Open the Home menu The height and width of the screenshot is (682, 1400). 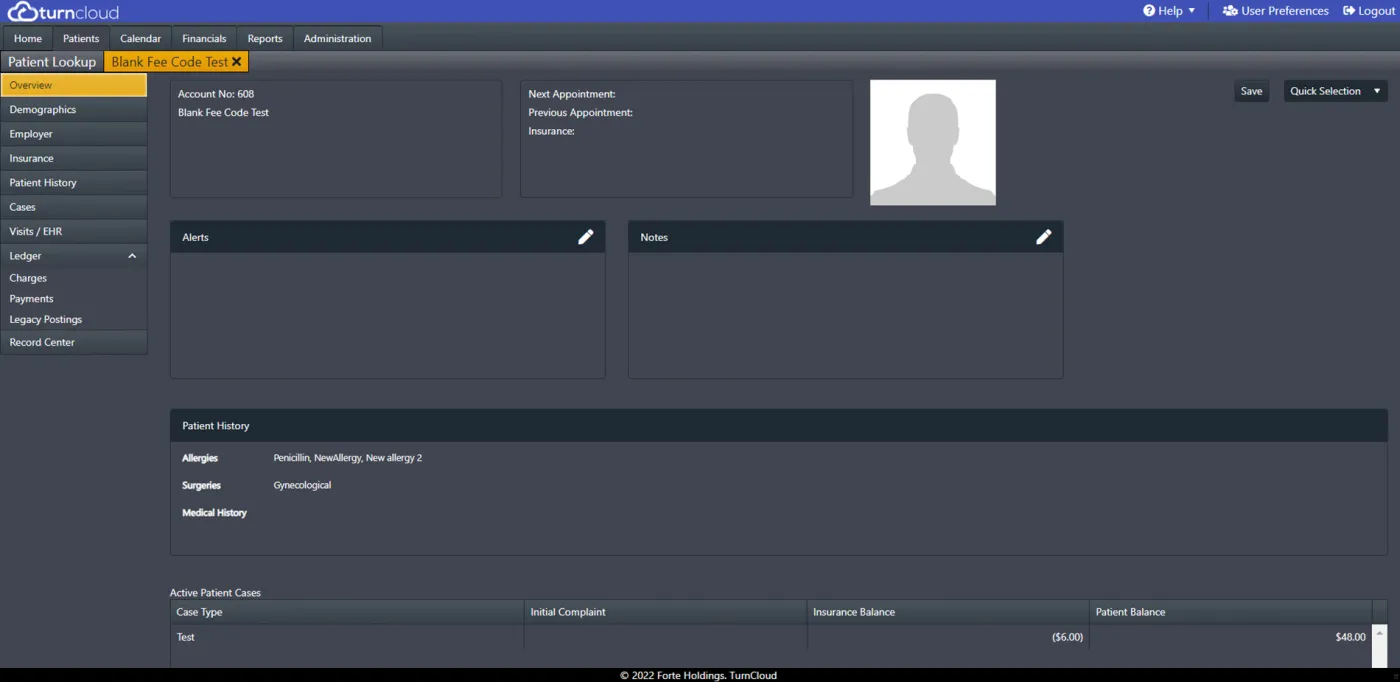pyautogui.click(x=28, y=39)
